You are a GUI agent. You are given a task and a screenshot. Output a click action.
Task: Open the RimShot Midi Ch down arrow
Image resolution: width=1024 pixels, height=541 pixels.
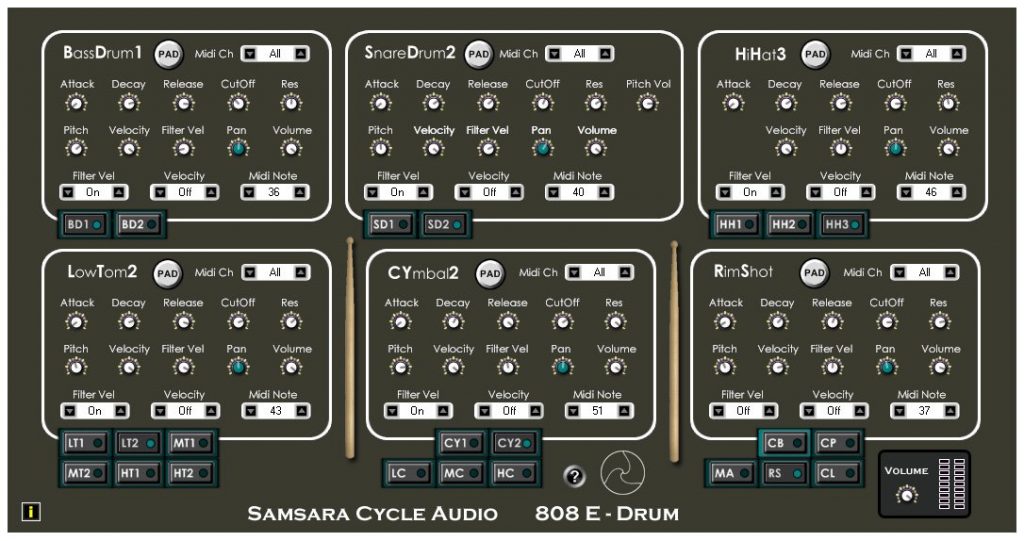pos(899,272)
